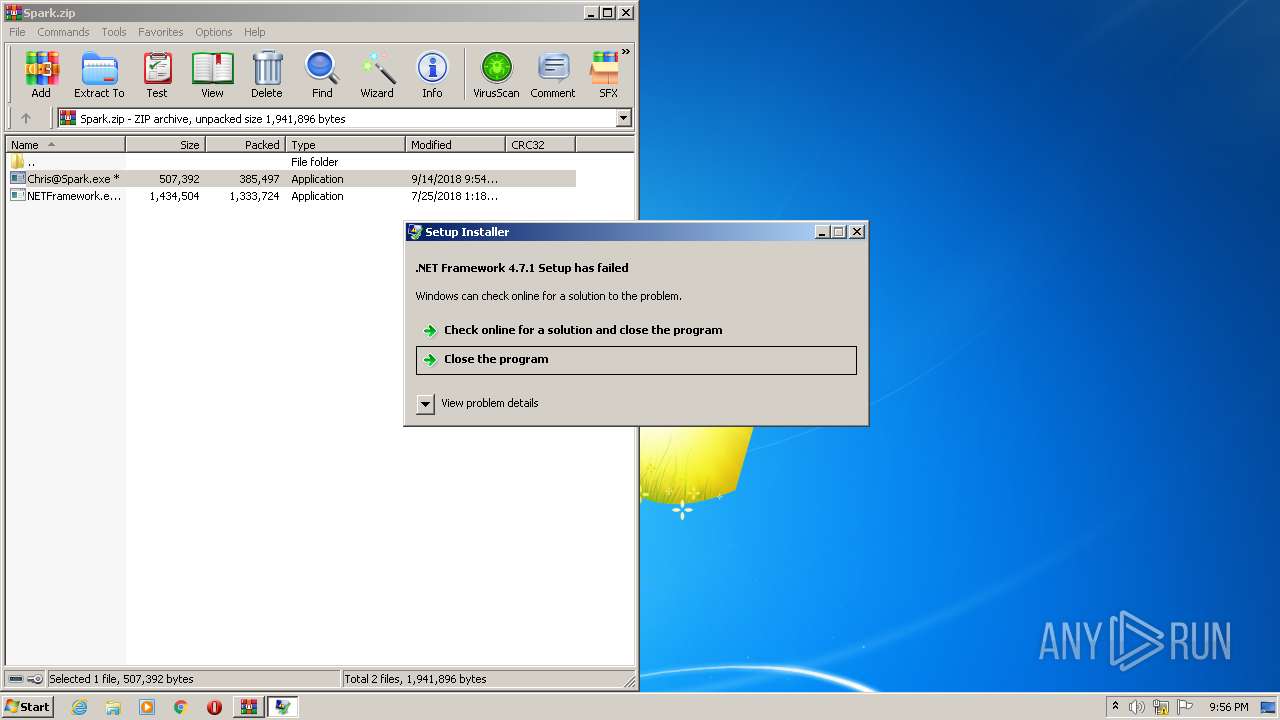Launch Chrome from taskbar

click(181, 707)
